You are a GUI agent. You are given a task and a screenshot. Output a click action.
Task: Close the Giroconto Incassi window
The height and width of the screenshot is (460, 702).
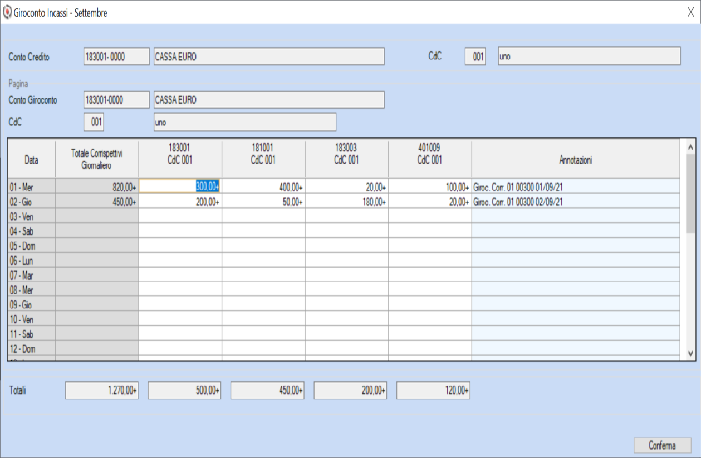(x=691, y=13)
